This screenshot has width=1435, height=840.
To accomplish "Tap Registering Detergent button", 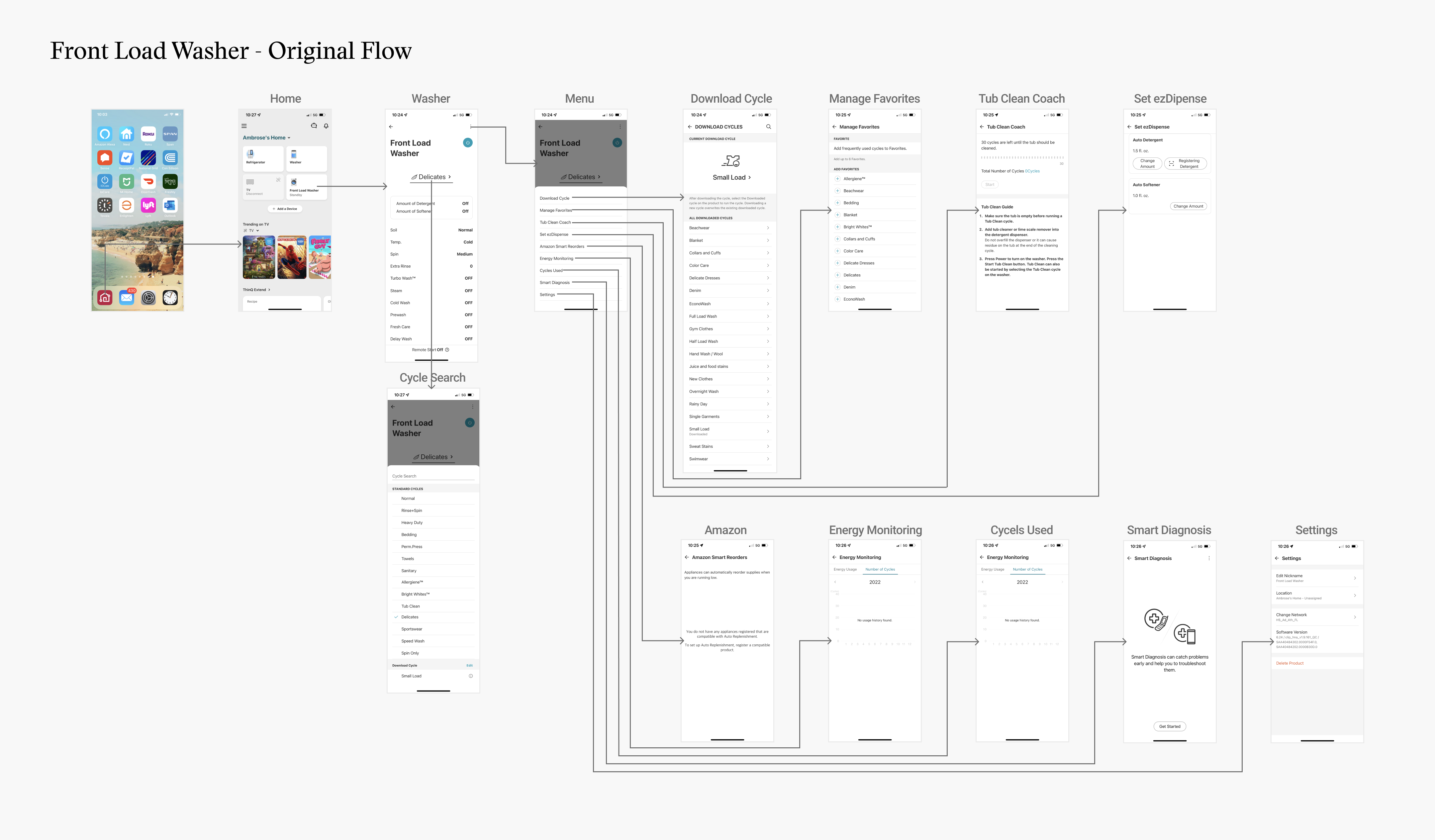I will point(1186,163).
